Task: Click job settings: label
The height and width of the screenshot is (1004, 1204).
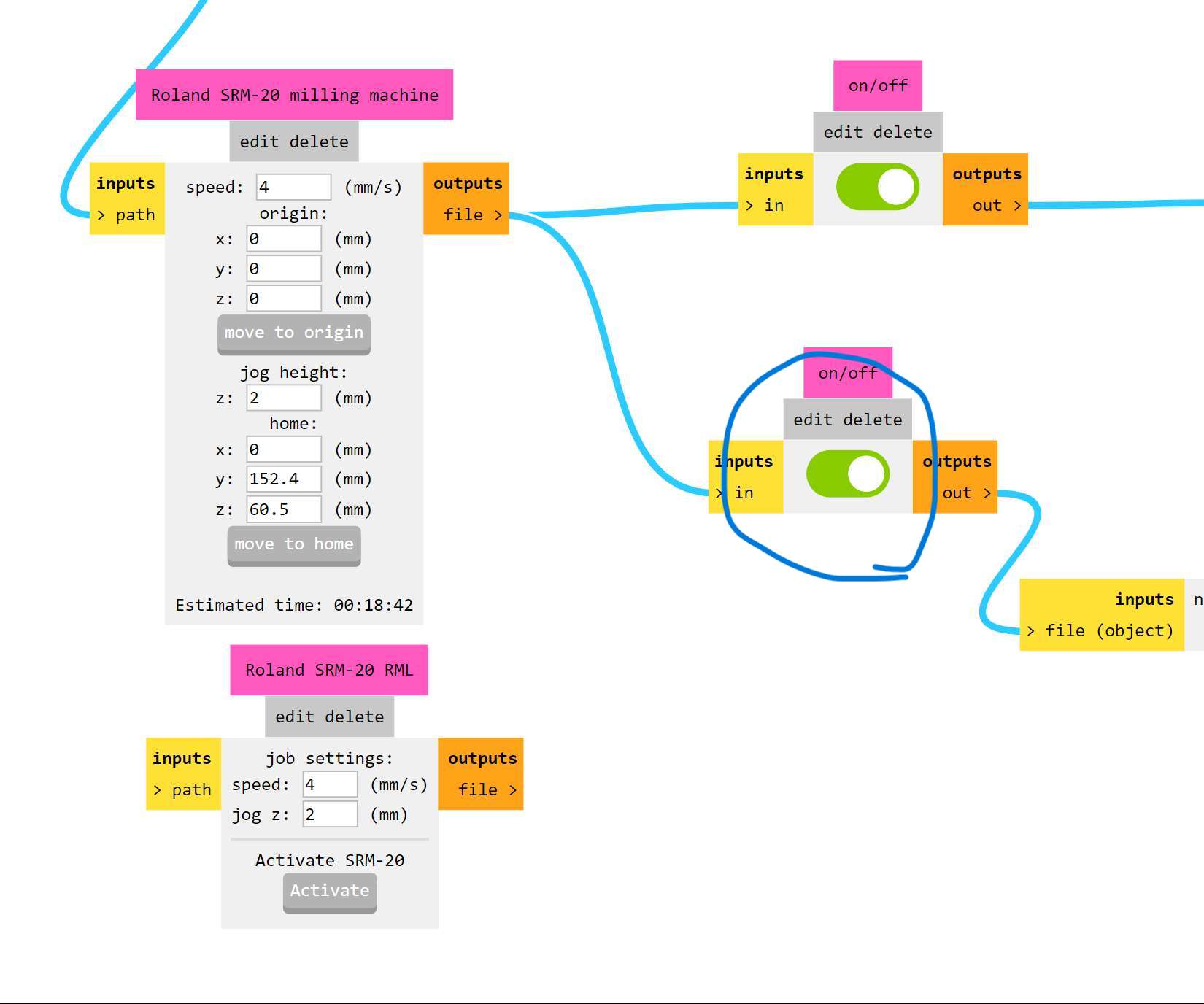Action: (330, 758)
